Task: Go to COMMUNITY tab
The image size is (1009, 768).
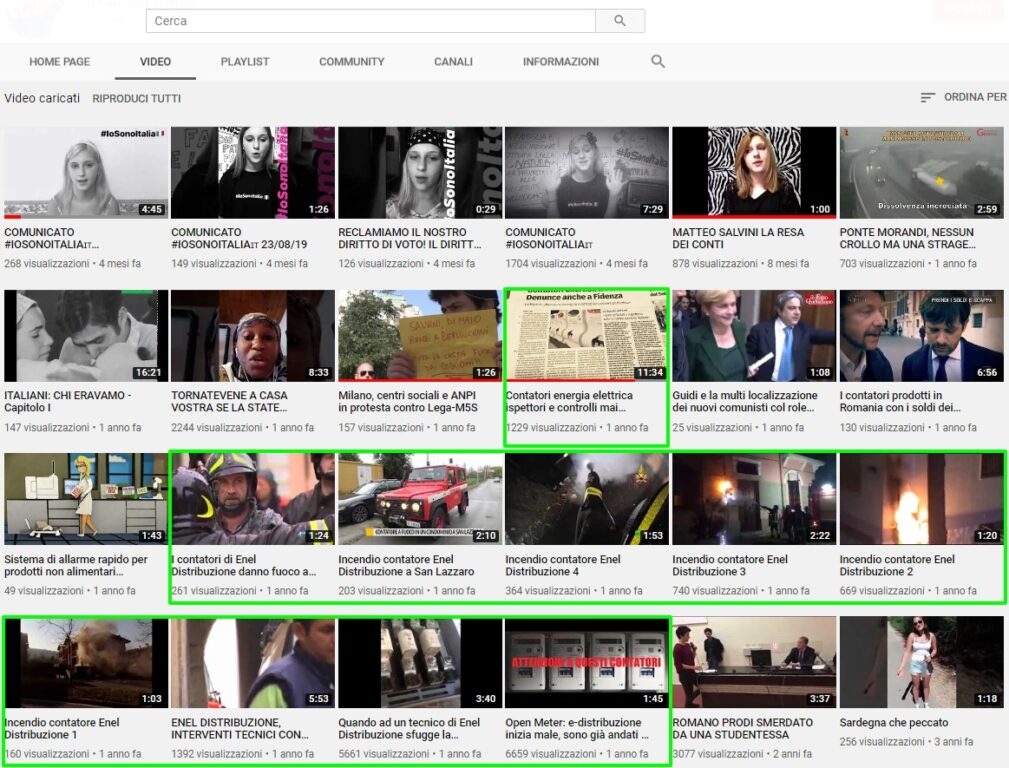Action: point(351,62)
